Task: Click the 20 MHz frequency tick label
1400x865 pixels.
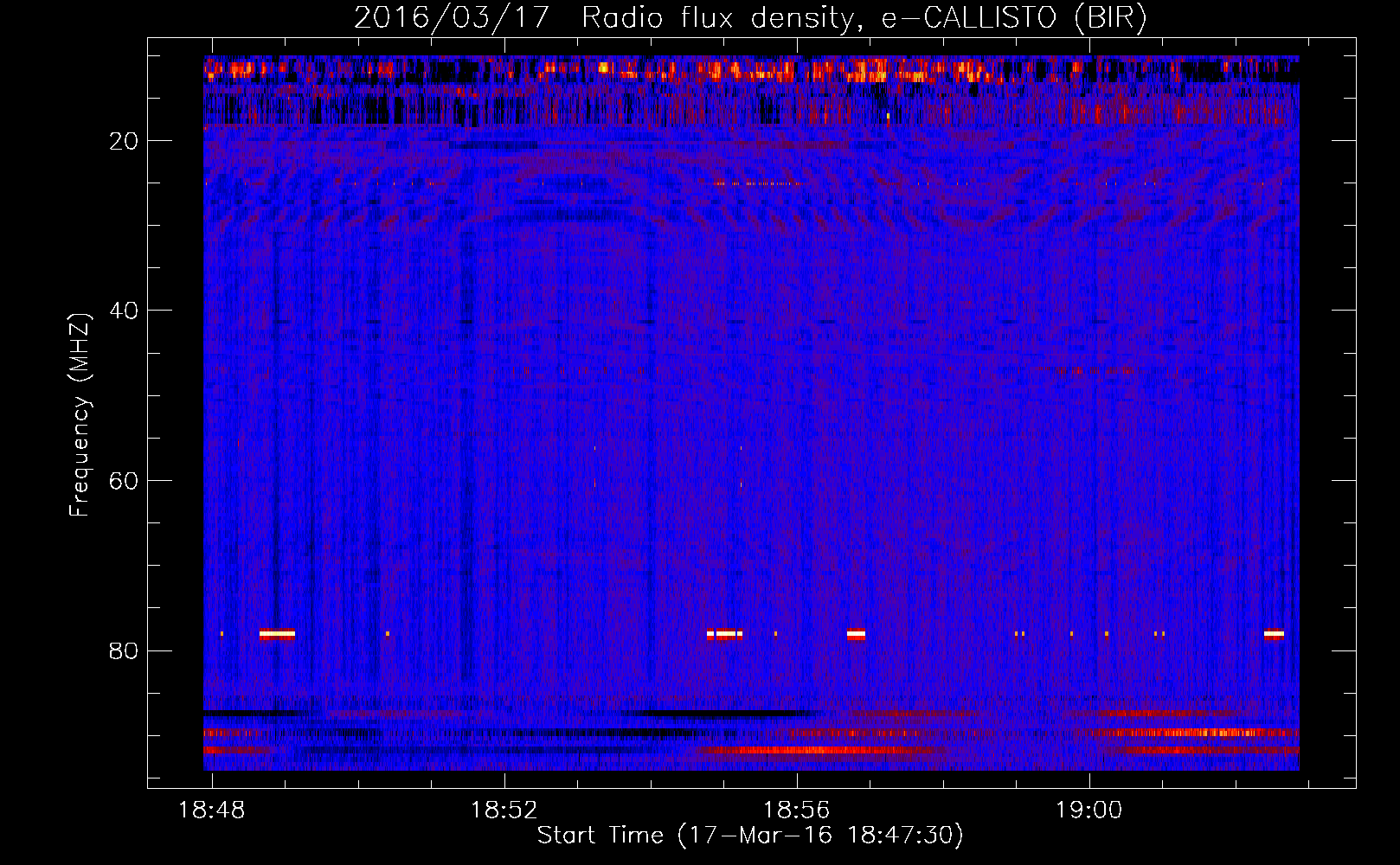Action: coord(124,141)
